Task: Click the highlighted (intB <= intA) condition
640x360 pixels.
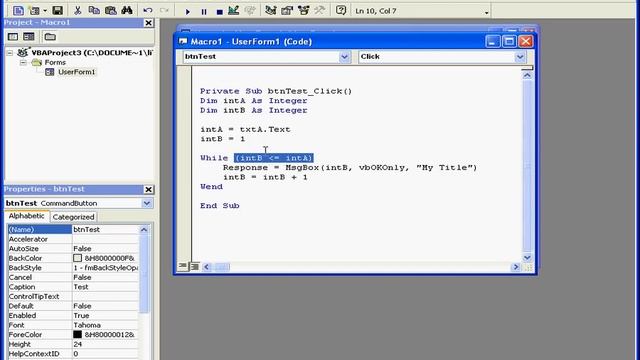Action: coord(274,158)
